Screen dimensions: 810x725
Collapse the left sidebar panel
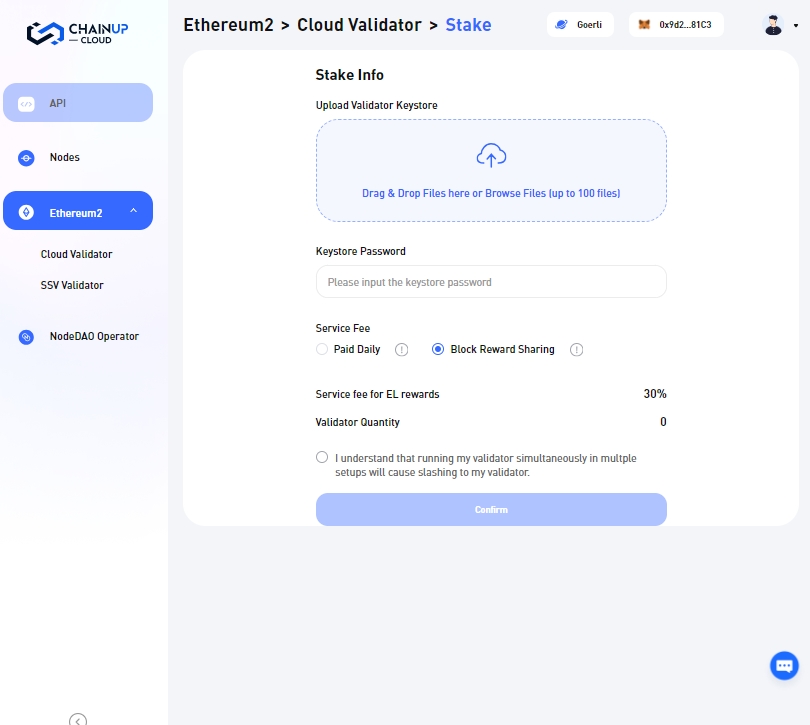[x=78, y=719]
